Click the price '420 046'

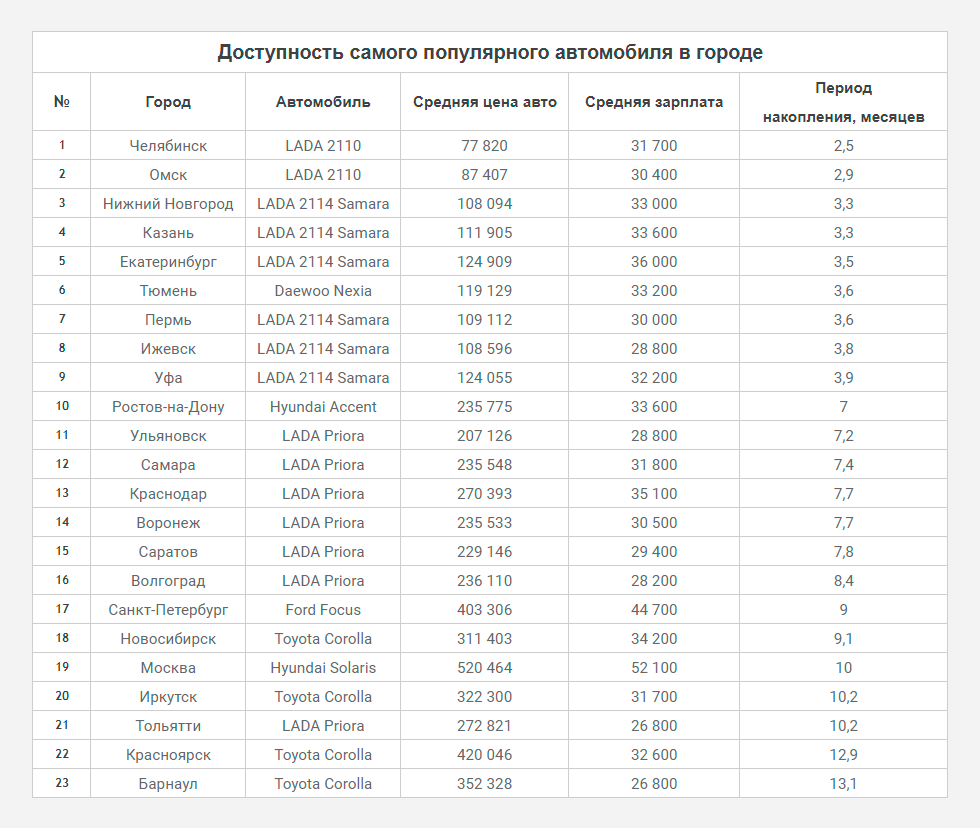point(484,755)
